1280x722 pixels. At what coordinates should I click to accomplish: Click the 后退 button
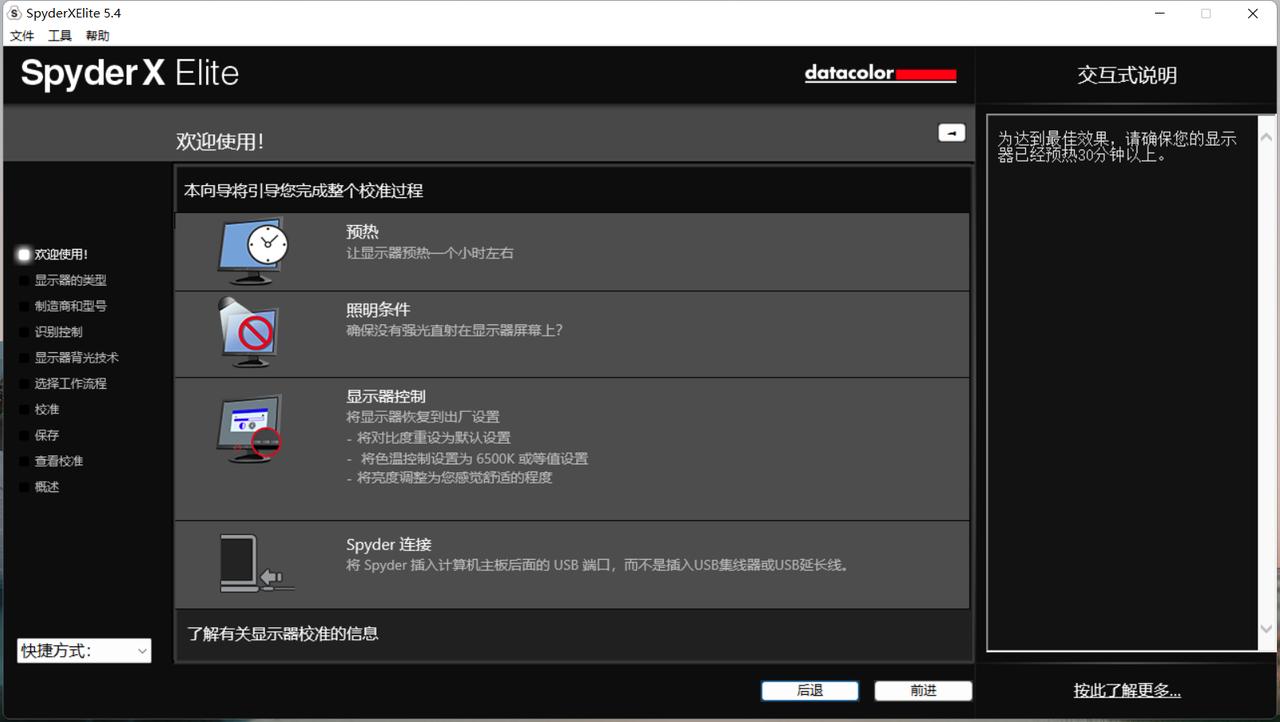click(809, 690)
